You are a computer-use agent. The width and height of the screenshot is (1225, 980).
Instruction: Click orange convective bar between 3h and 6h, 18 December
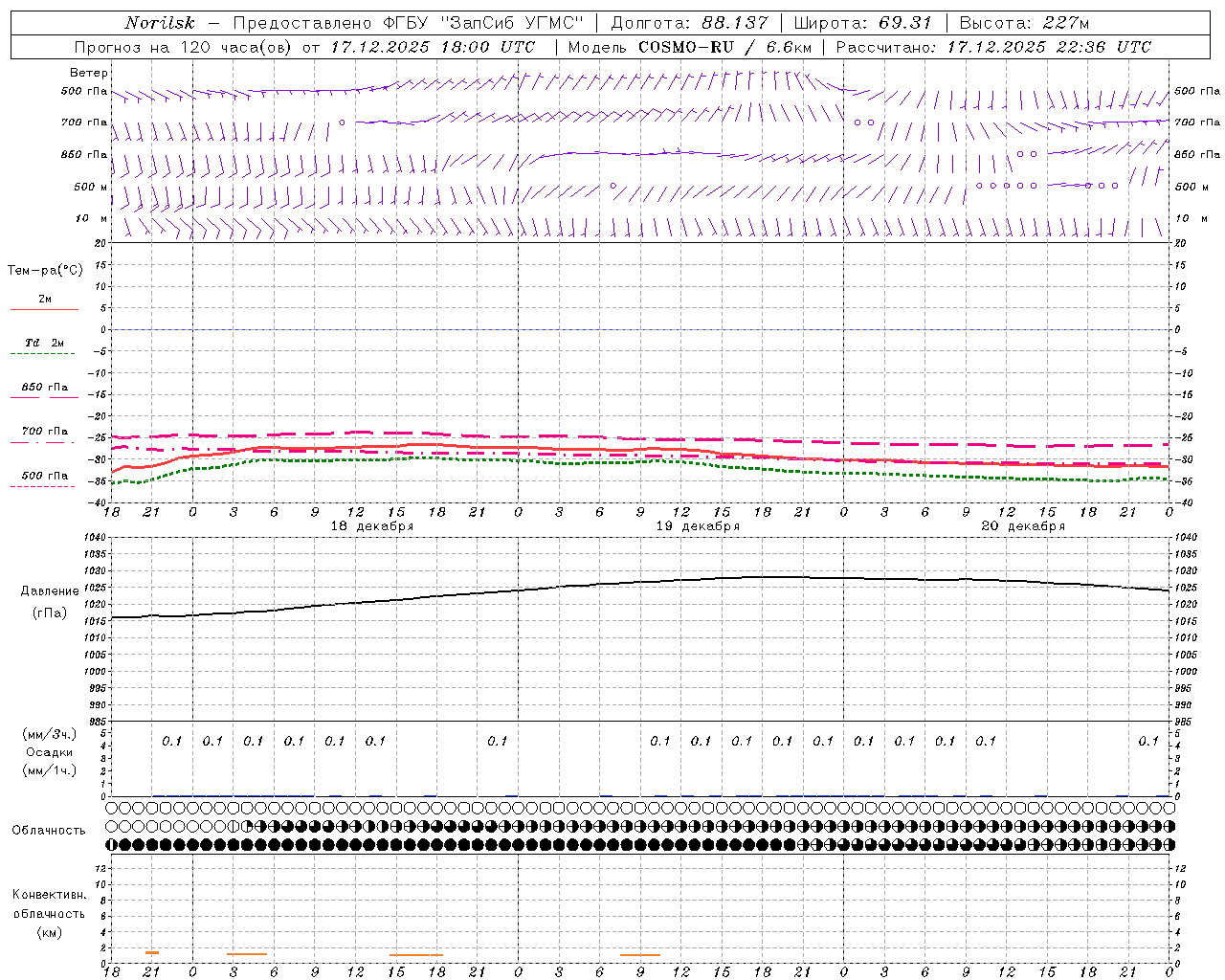[x=247, y=953]
